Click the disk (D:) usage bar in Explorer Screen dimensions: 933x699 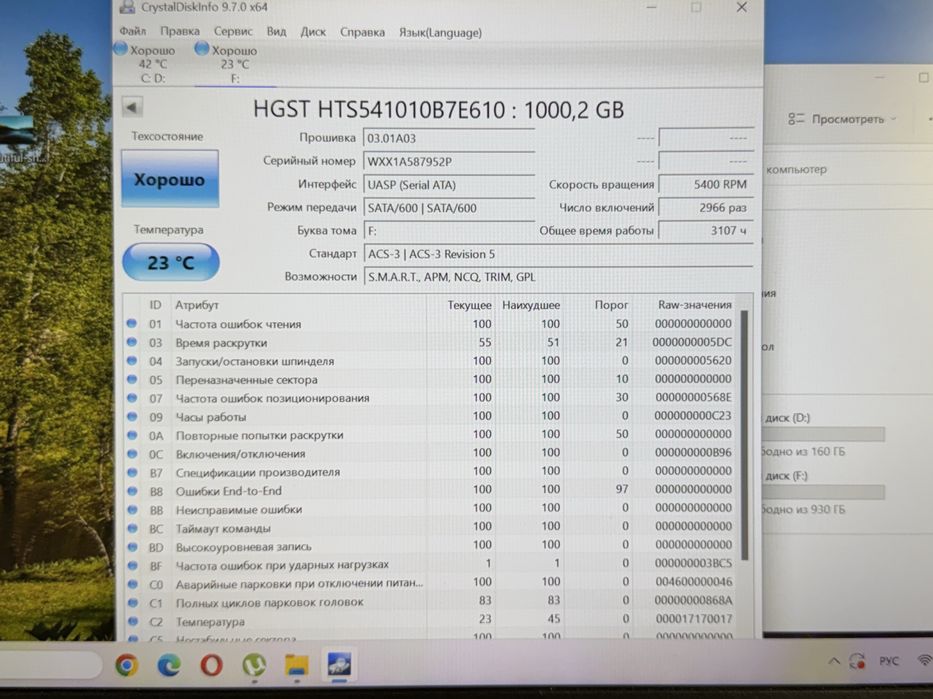[824, 434]
